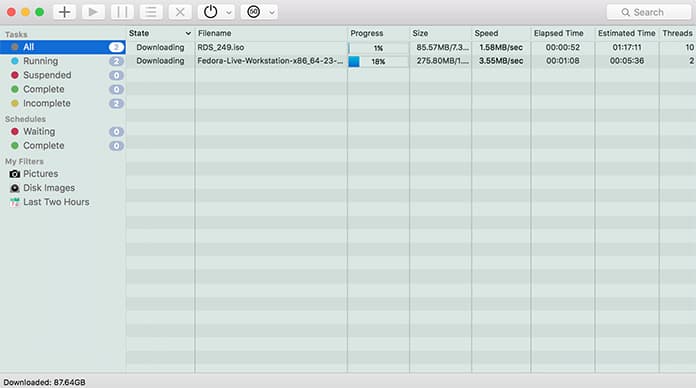Click the Disk Images disc icon
Viewport: 696px width, 388px height.
click(15, 188)
